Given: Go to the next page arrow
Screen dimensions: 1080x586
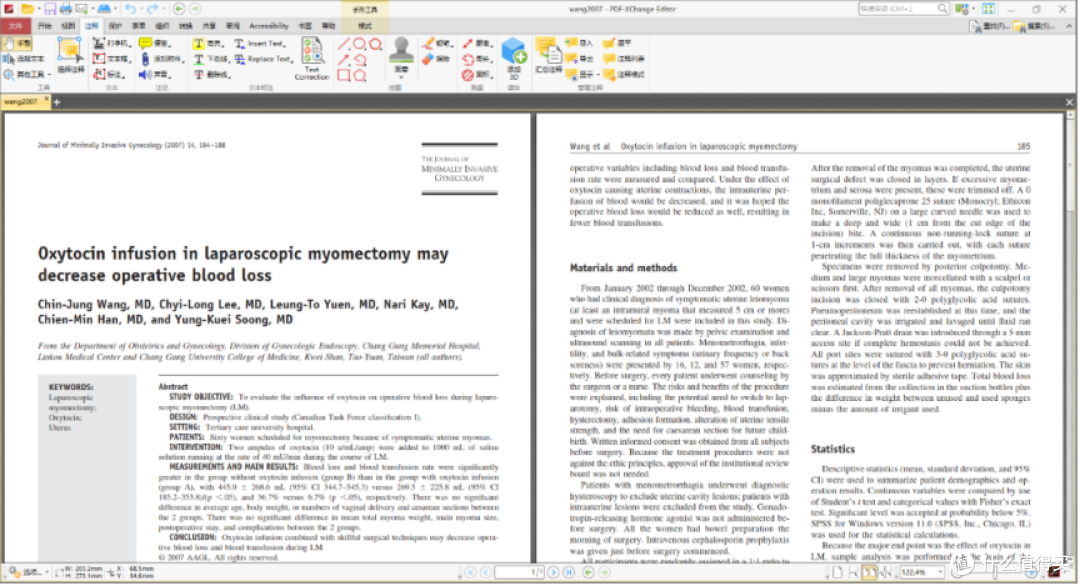Looking at the screenshot, I should [553, 572].
